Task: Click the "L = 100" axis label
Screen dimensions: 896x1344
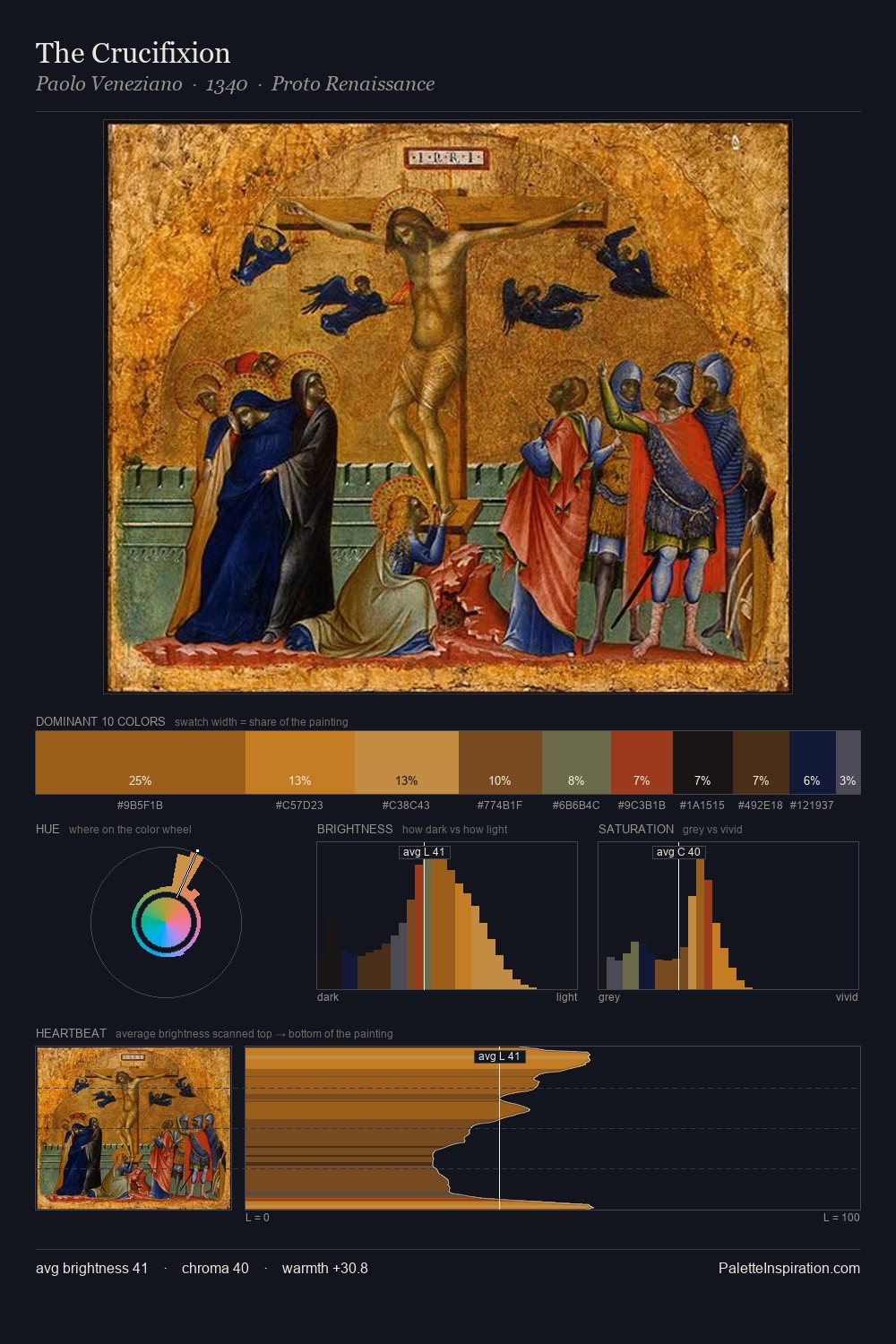Action: coord(841,1218)
